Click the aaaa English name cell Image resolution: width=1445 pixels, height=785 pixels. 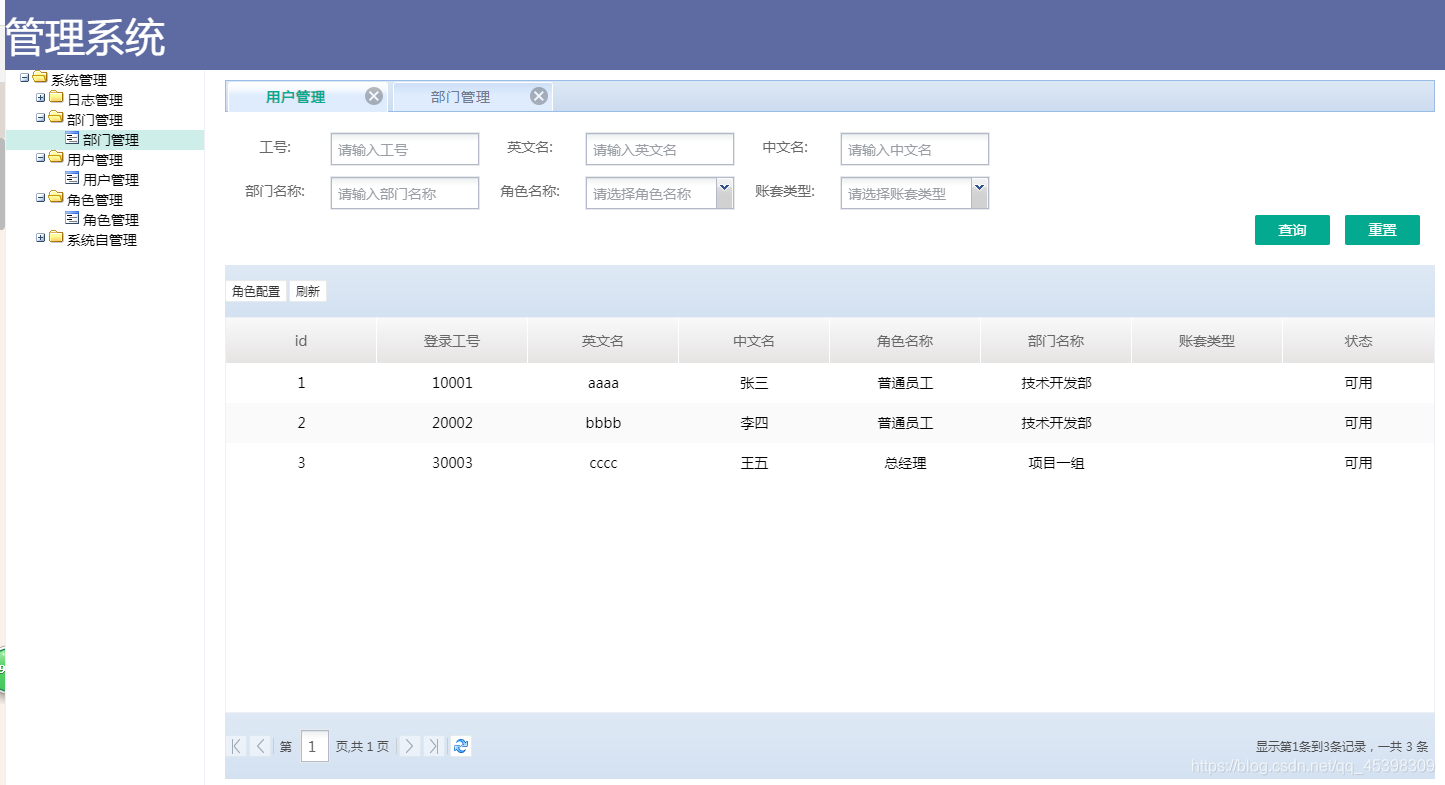603,383
